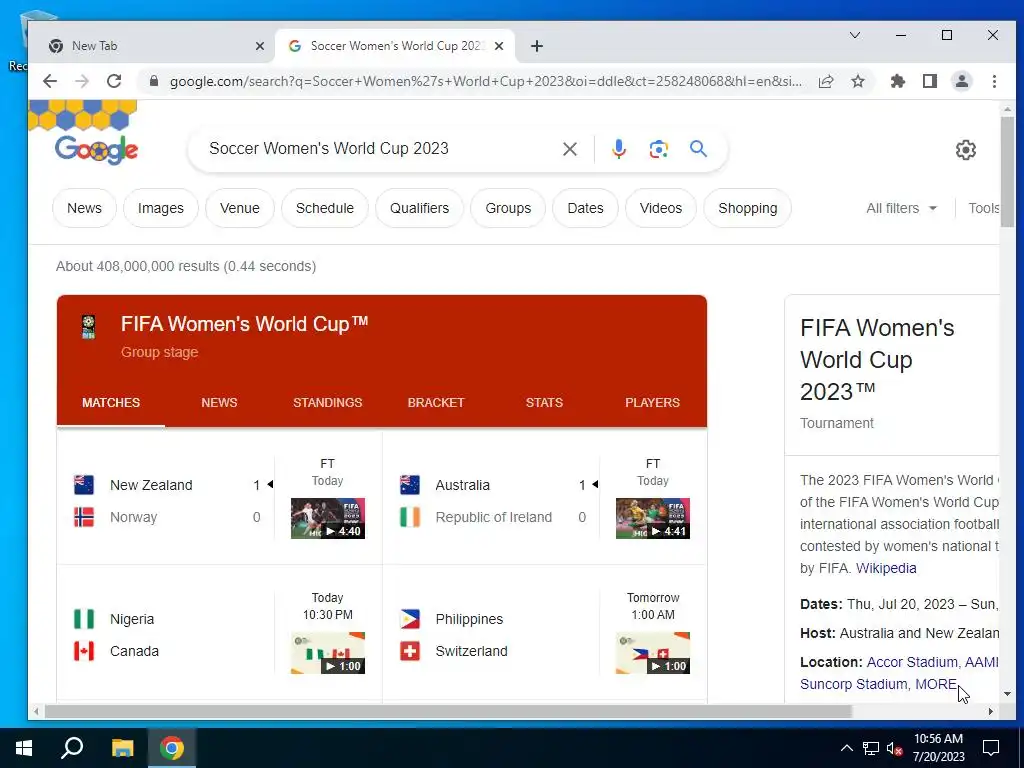1024x768 pixels.
Task: Click the blue magnifier search button
Action: coord(698,149)
